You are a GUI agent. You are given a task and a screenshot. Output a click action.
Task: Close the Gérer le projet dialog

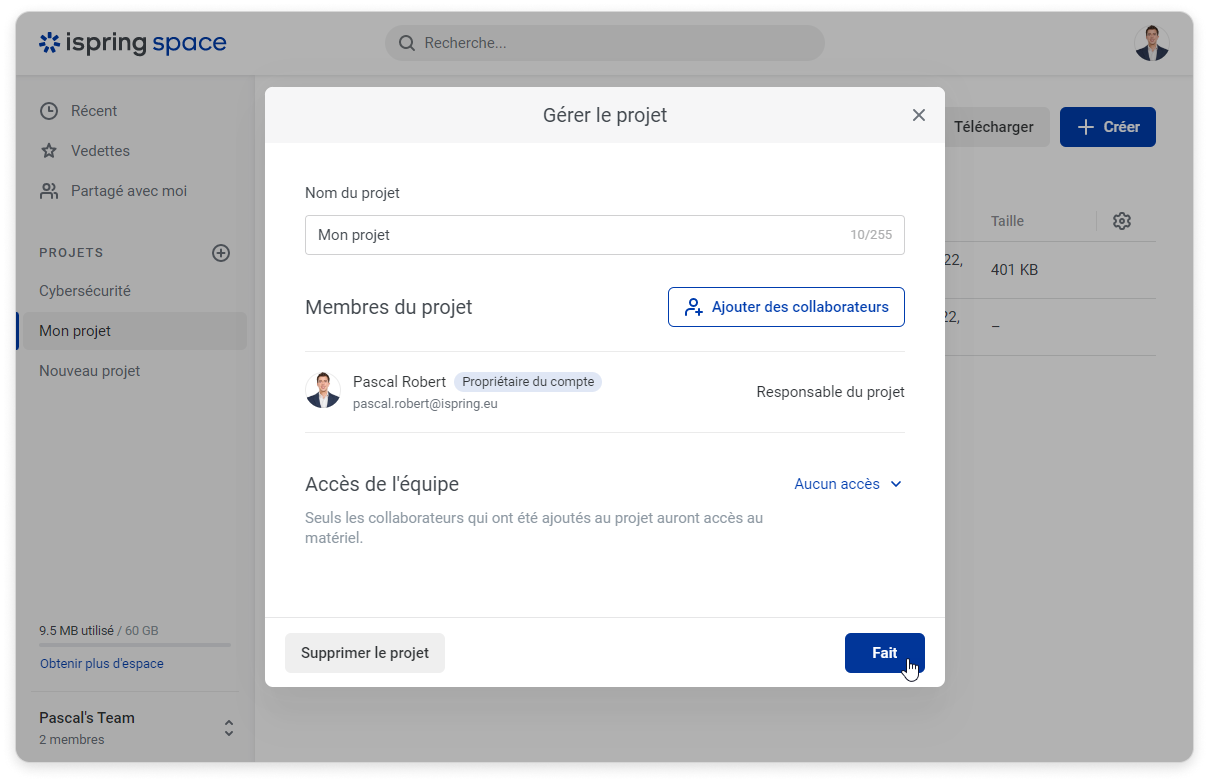(x=918, y=115)
